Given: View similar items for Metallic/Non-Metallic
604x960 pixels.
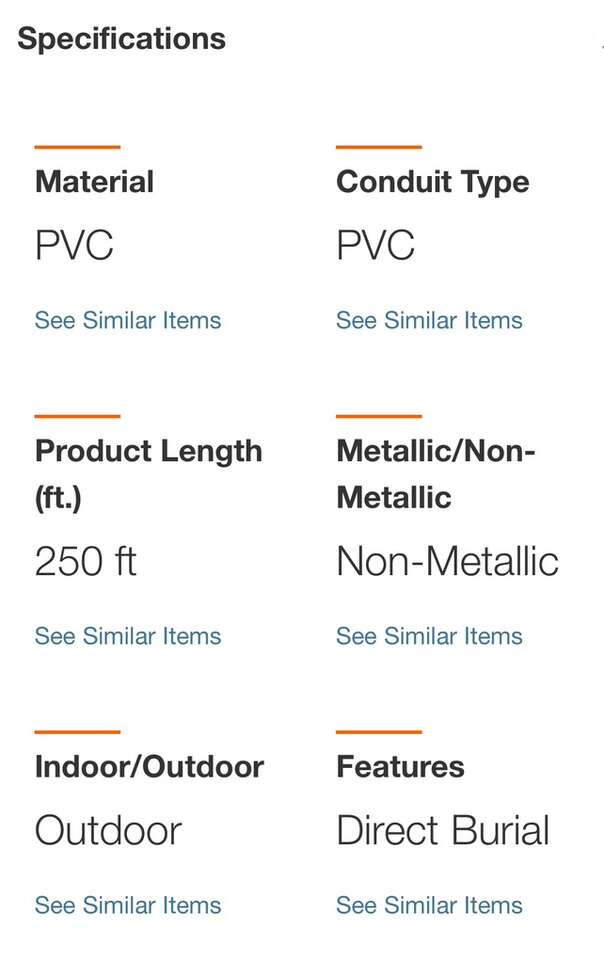Looking at the screenshot, I should [x=429, y=636].
